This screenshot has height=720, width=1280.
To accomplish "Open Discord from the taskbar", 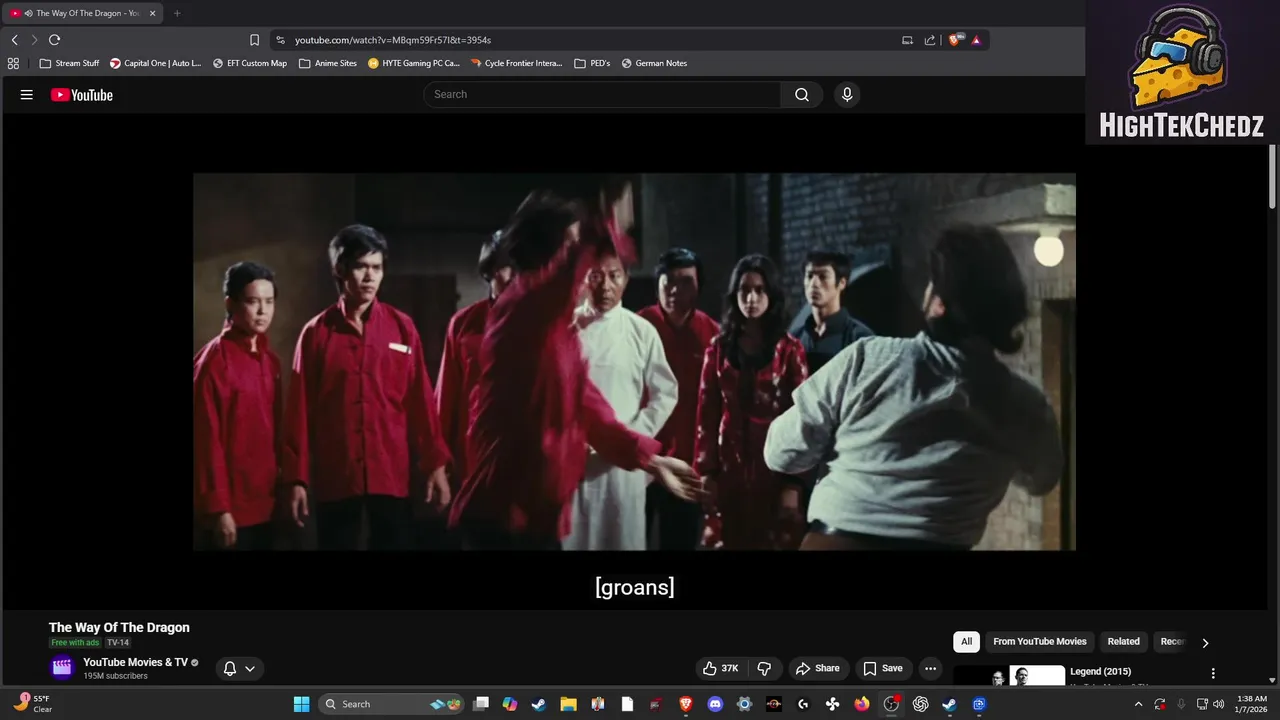I will pos(715,704).
